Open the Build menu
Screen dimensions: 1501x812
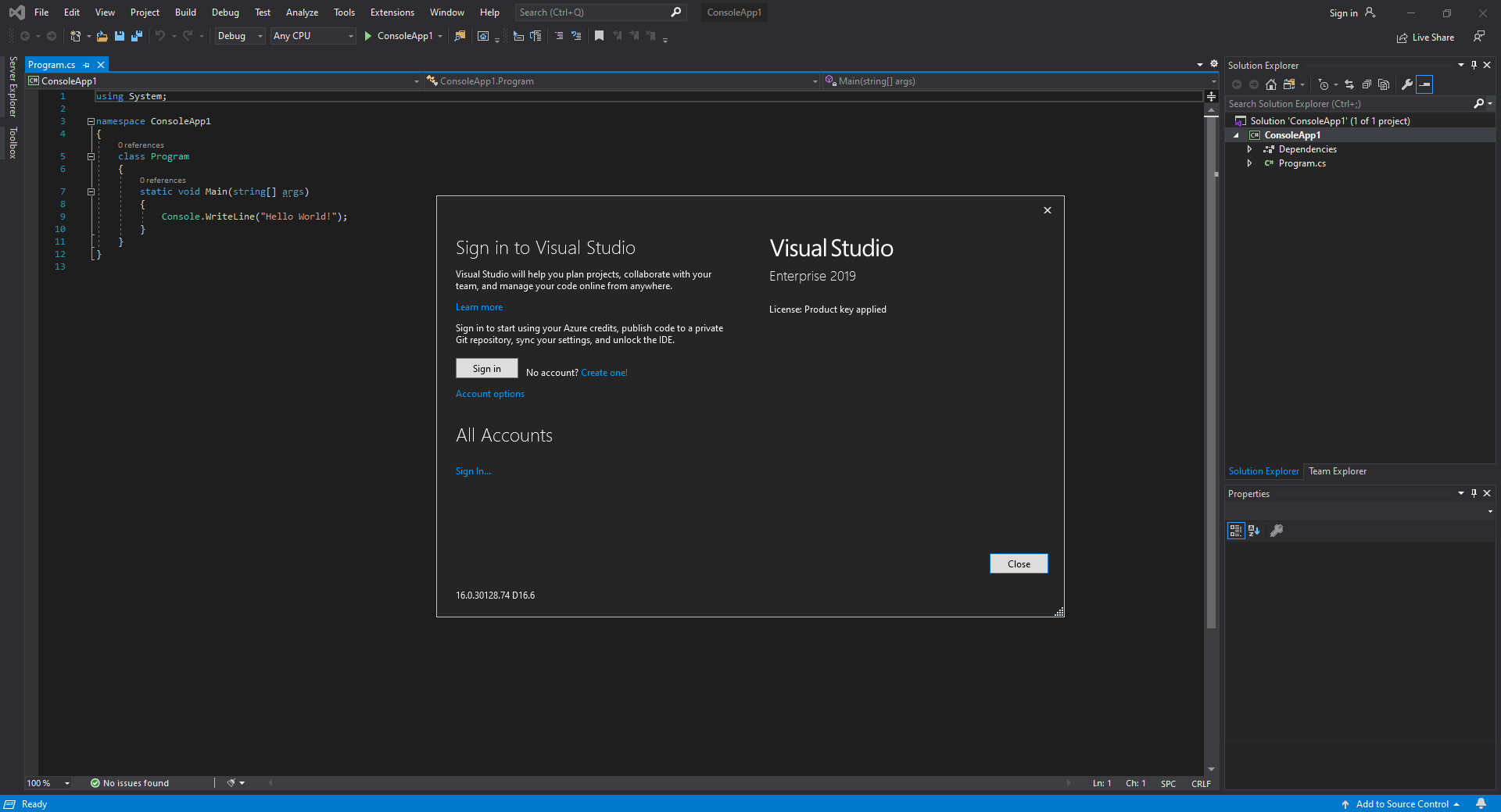point(184,13)
